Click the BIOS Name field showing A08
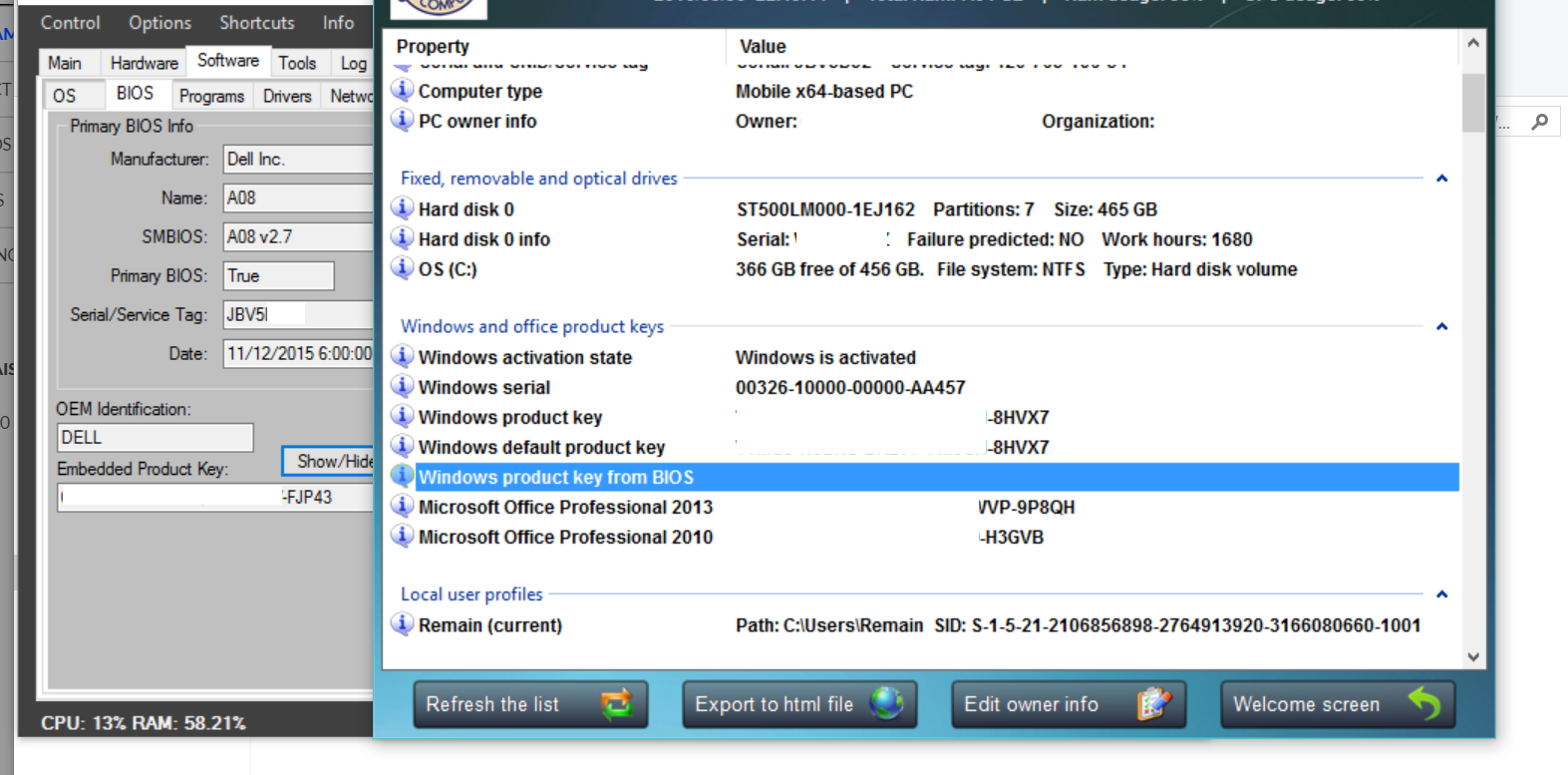 point(298,197)
